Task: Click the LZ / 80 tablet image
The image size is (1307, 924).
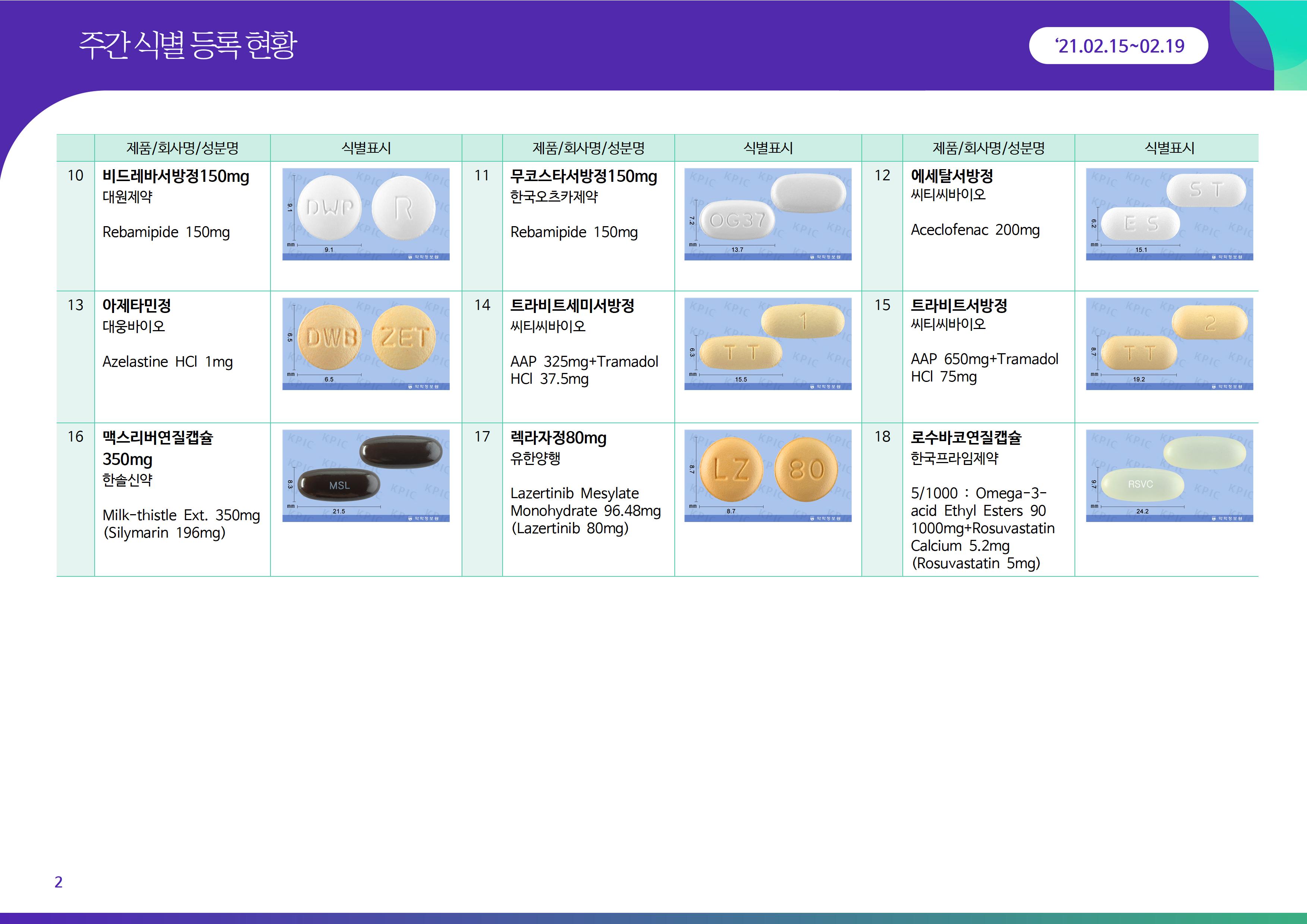Action: (x=768, y=475)
